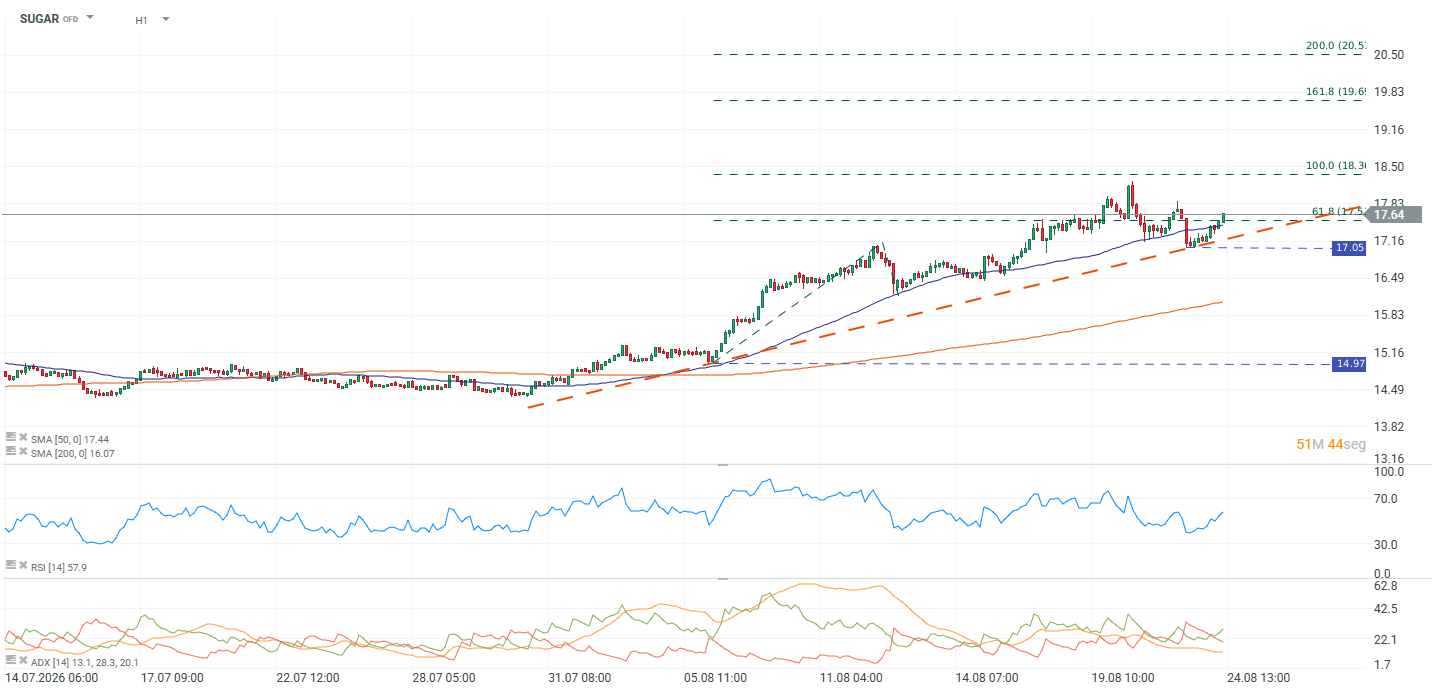Image resolution: width=1434 pixels, height=694 pixels.
Task: Click the 30.0 RSI axis value
Action: point(1386,545)
